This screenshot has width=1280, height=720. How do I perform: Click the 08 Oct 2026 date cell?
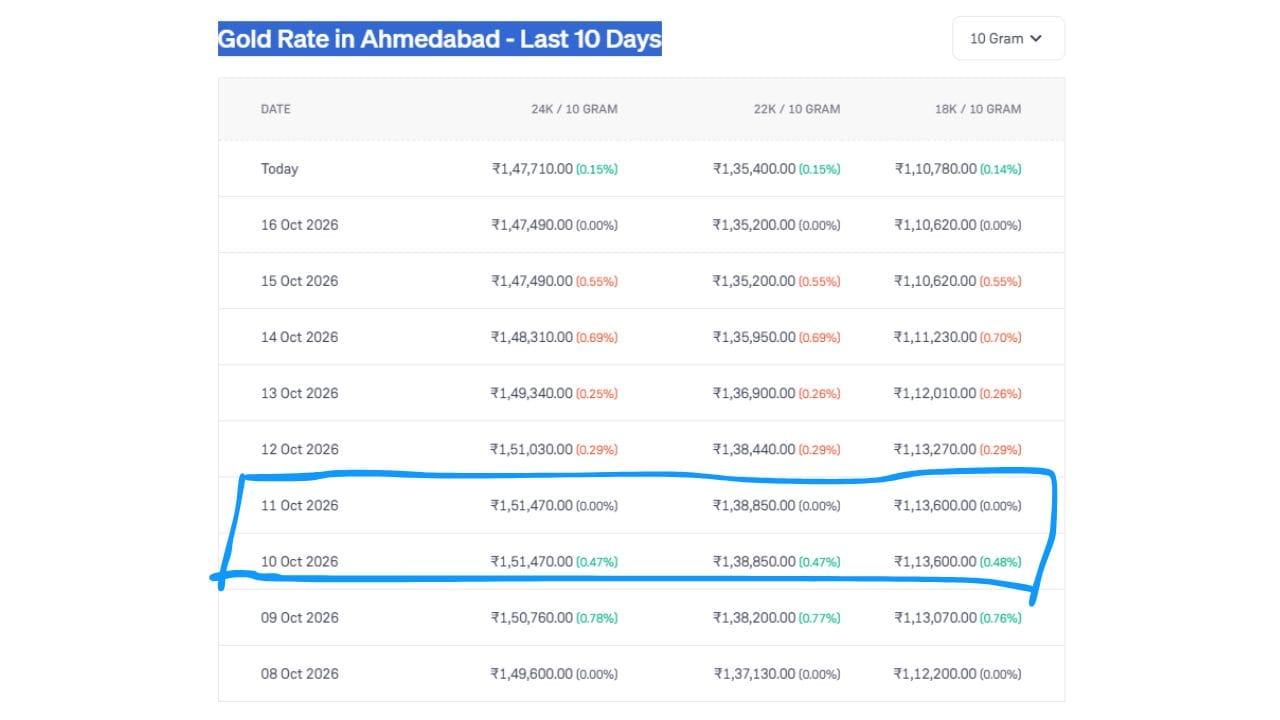pos(300,673)
